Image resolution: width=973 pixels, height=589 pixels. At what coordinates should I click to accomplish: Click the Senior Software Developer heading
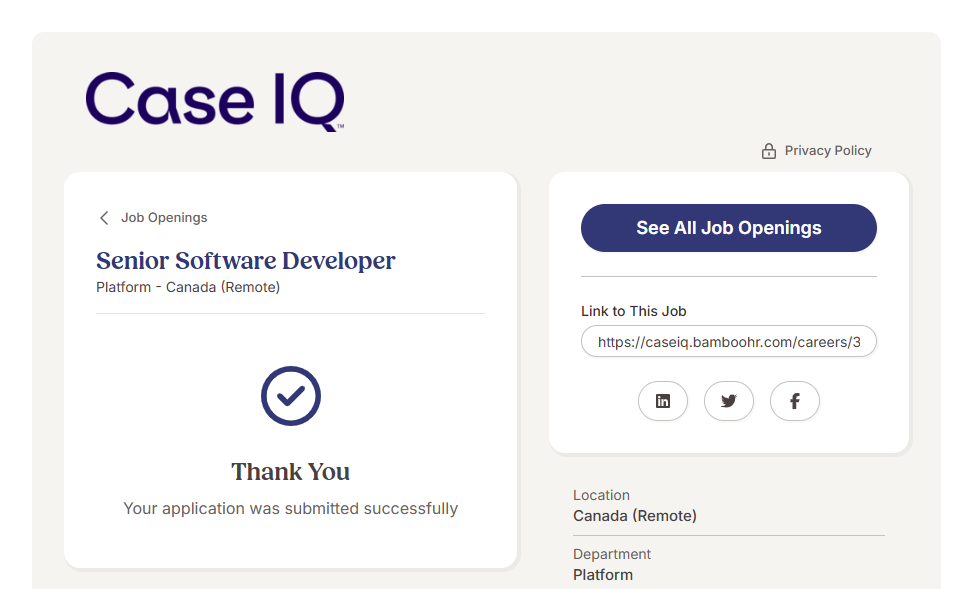pos(246,261)
